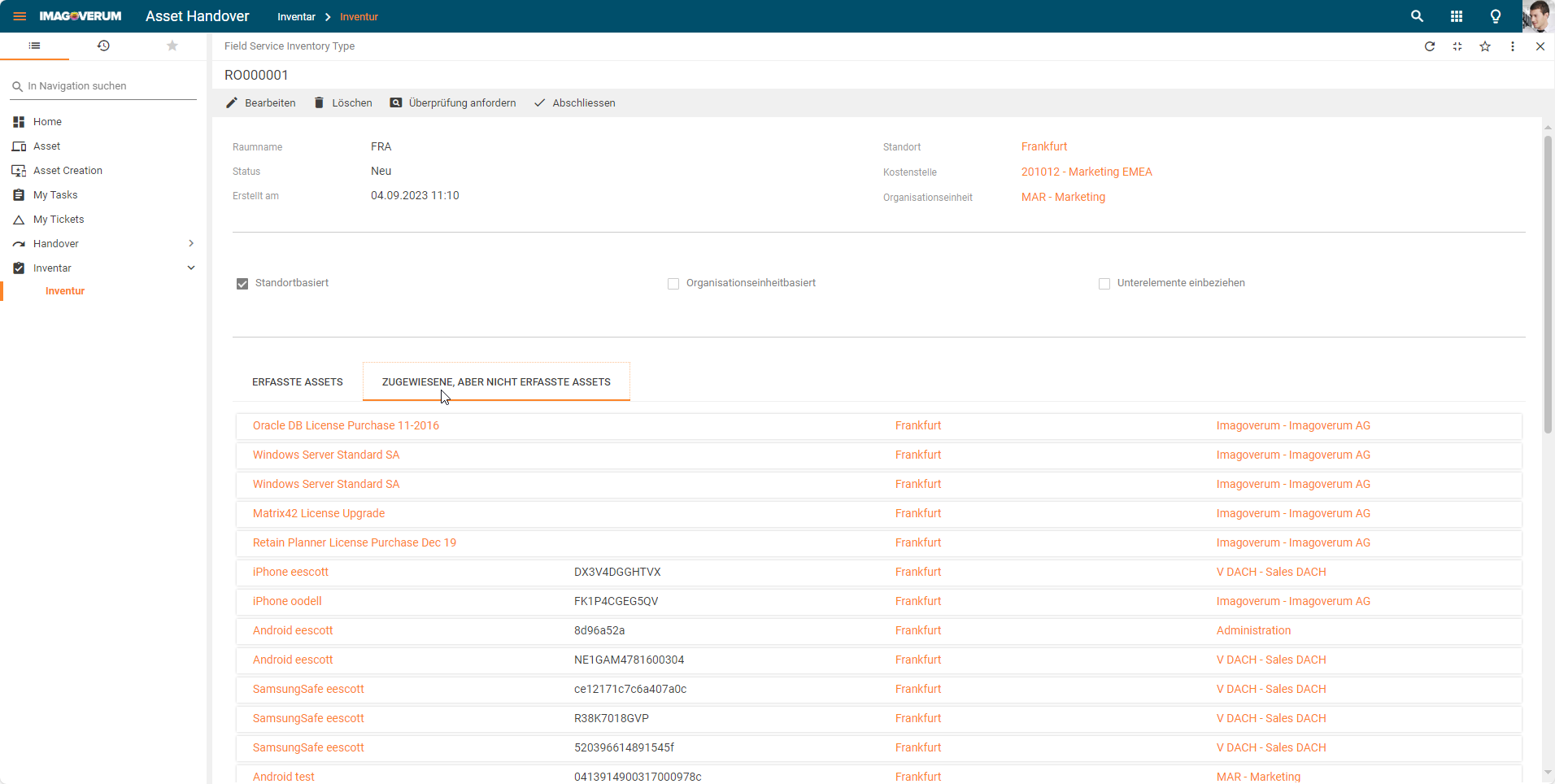Click the Bearbeiten edit button
The width and height of the screenshot is (1555, 784).
pyautogui.click(x=260, y=103)
